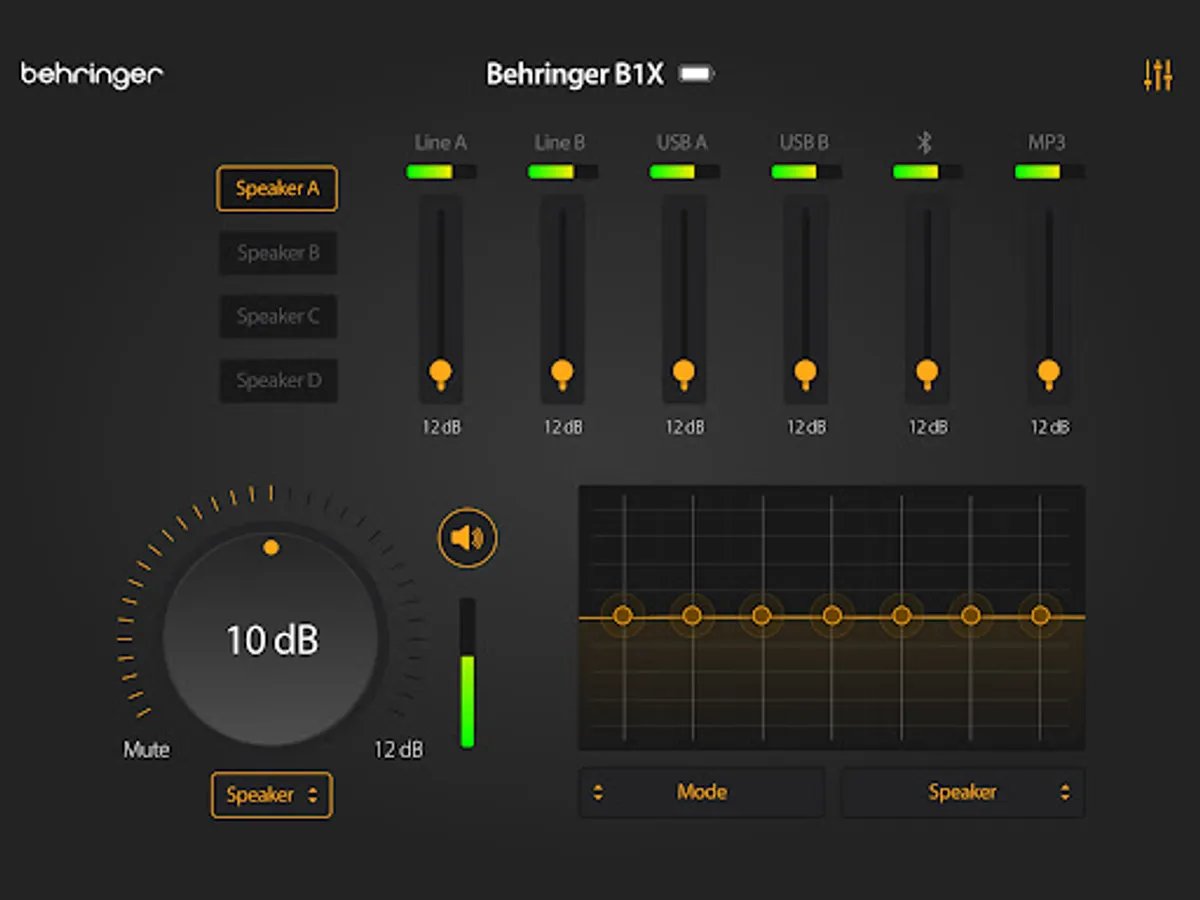Open the Speaker selector below the volume knob

271,796
